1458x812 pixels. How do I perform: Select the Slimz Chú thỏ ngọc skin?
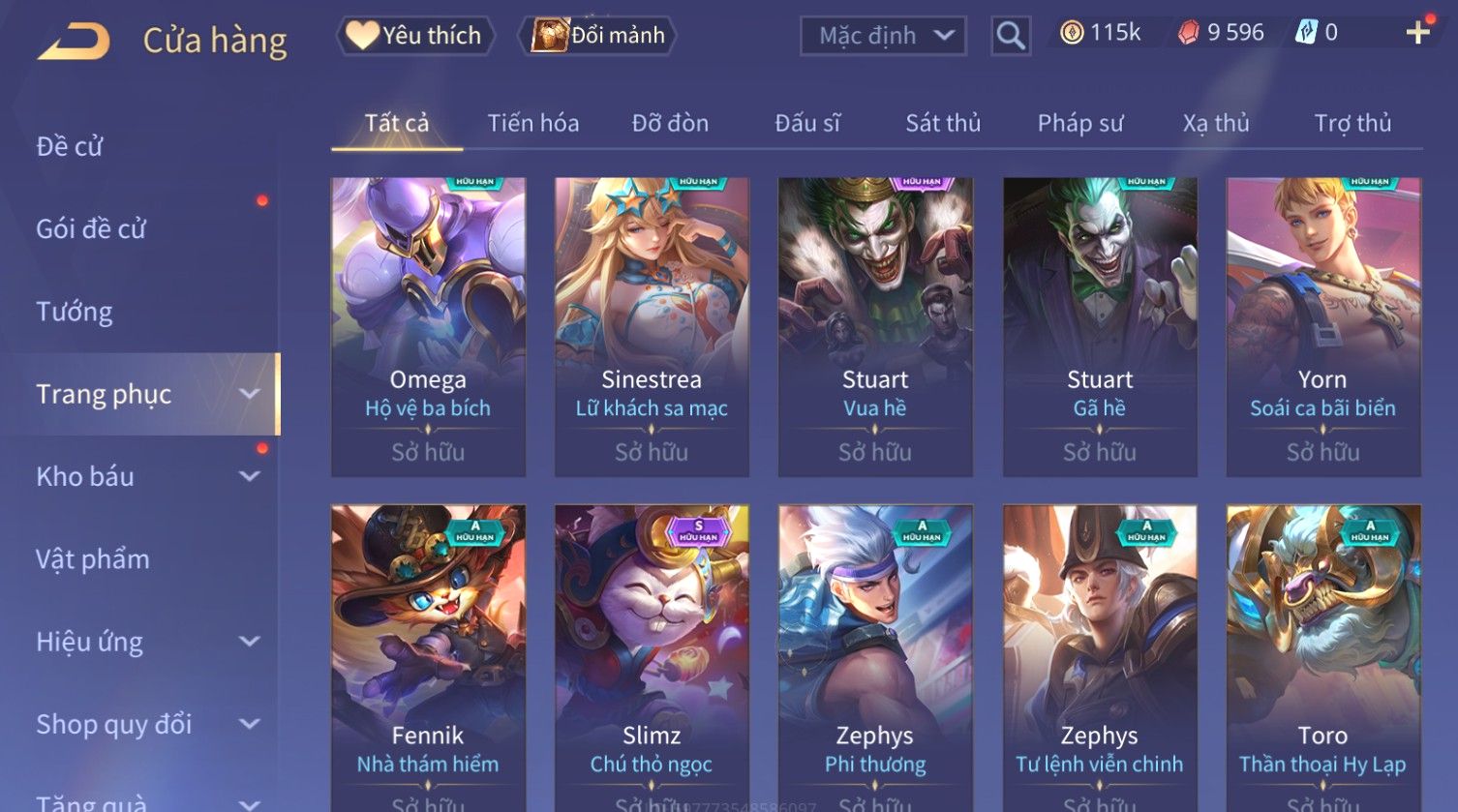tap(652, 658)
